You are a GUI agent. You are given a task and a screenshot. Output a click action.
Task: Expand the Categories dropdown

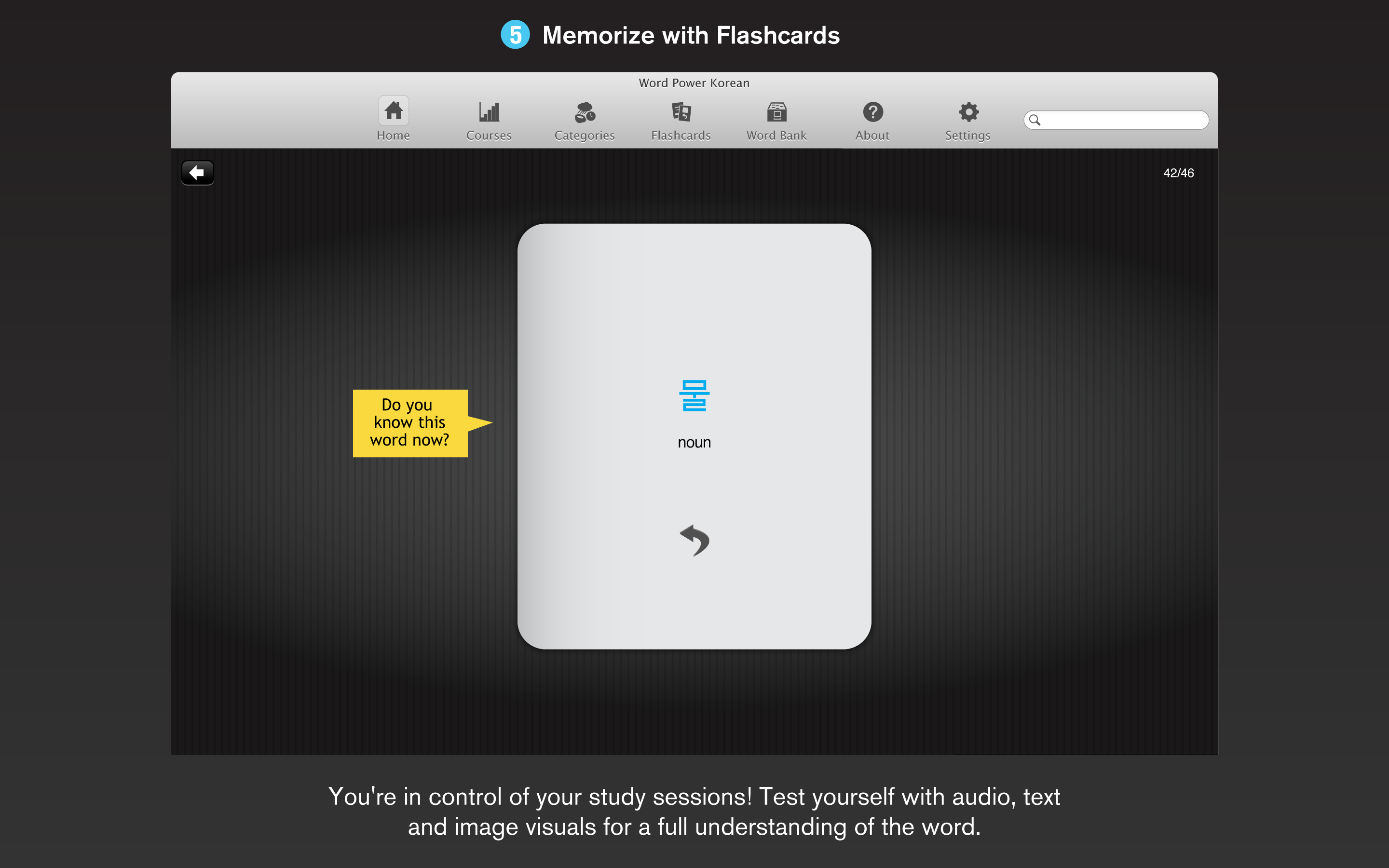[584, 119]
